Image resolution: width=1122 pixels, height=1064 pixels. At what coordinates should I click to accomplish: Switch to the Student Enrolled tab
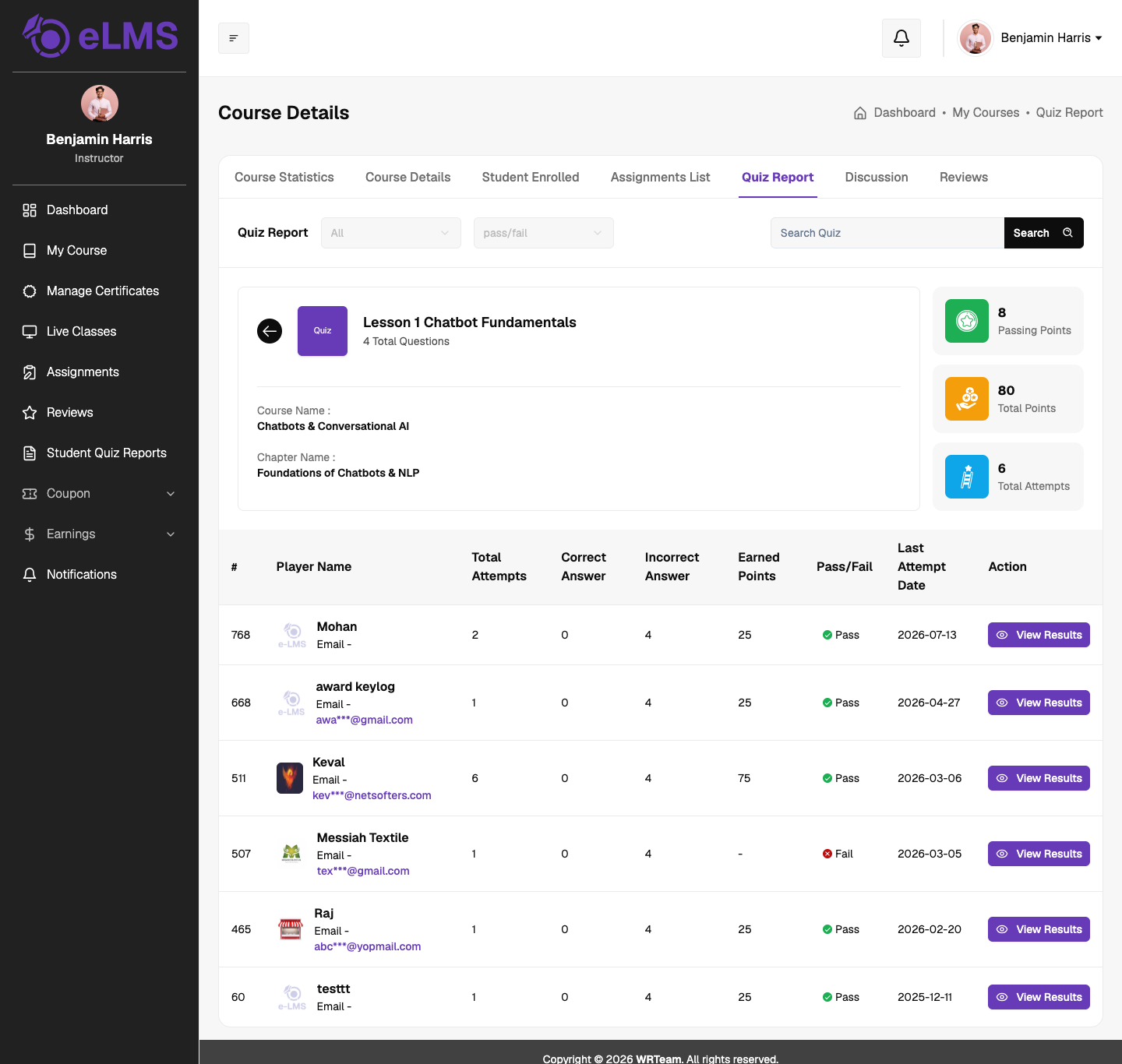[531, 178]
